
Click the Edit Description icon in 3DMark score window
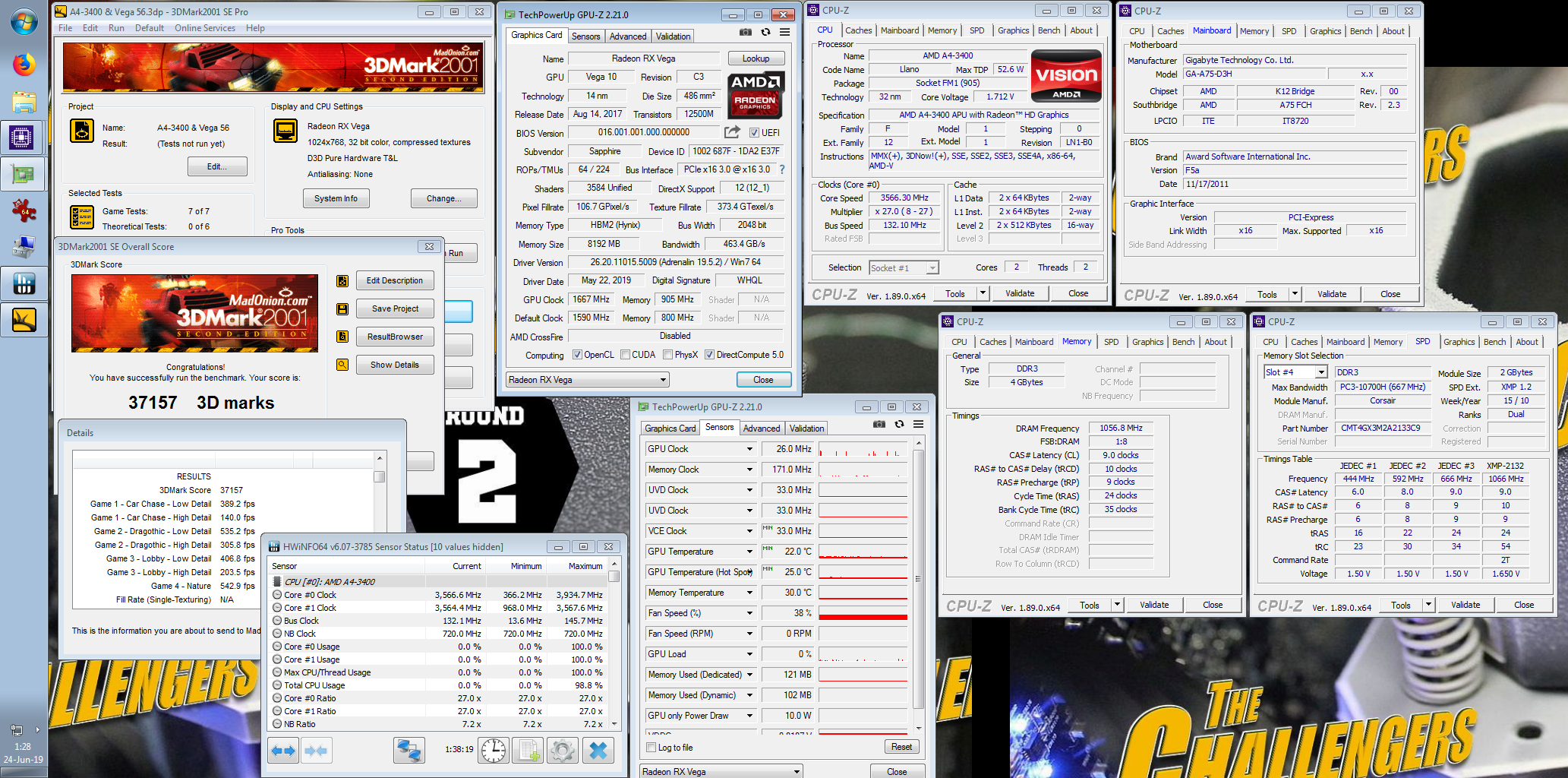point(342,281)
